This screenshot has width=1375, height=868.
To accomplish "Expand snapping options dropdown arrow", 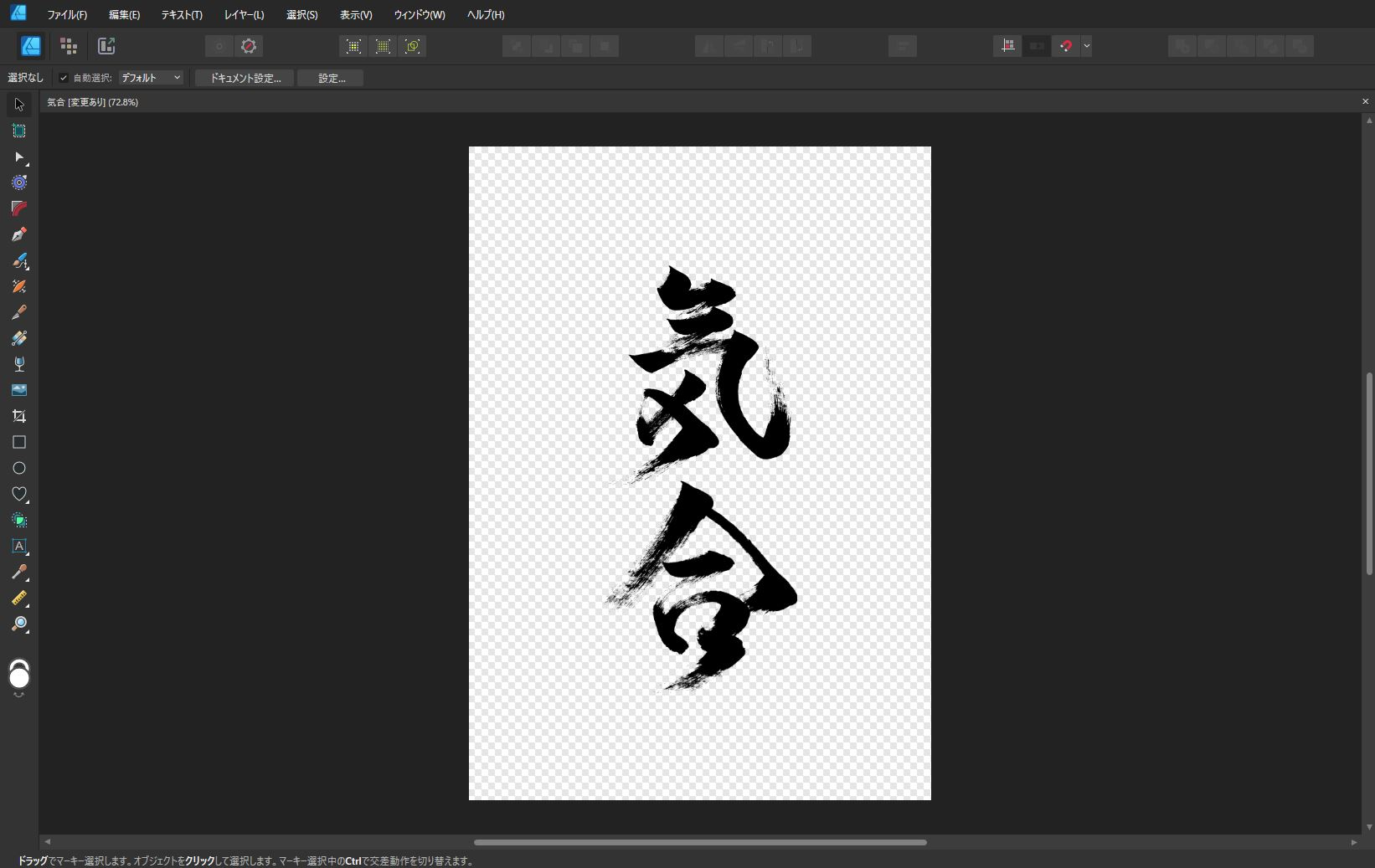I will pos(1086,46).
